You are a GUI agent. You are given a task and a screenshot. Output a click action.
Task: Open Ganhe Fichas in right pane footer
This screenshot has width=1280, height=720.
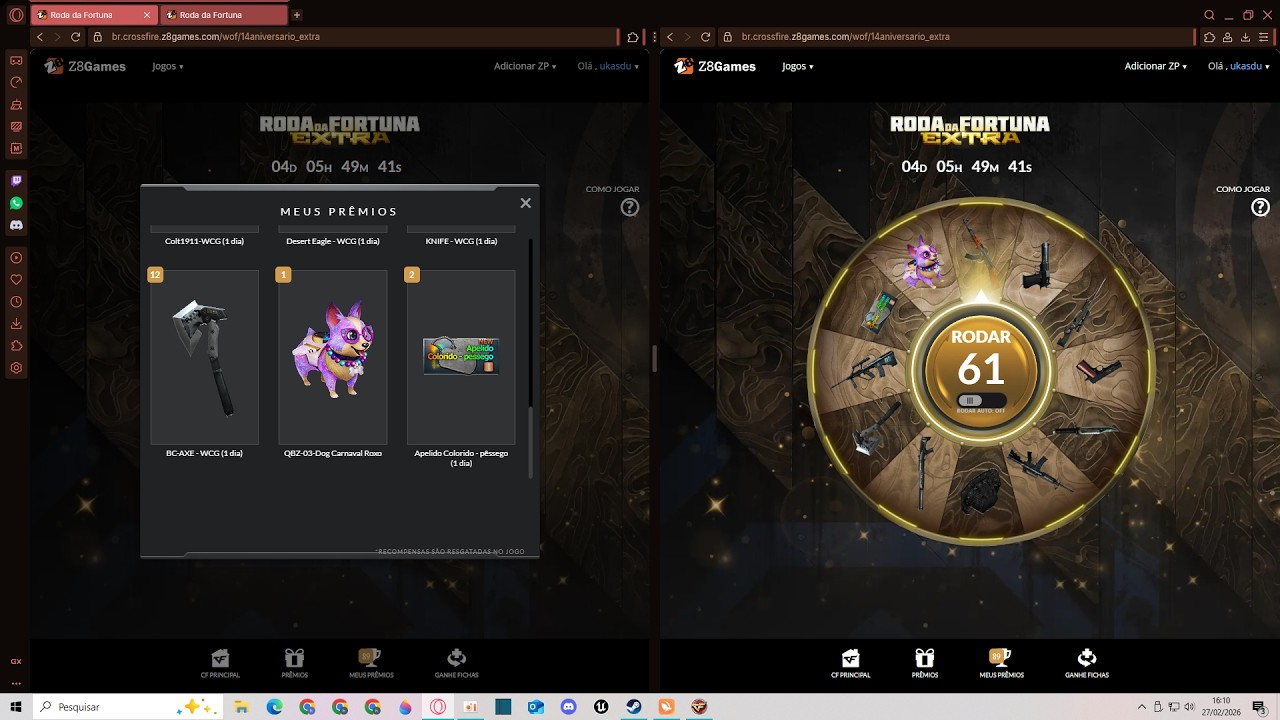(x=1086, y=663)
